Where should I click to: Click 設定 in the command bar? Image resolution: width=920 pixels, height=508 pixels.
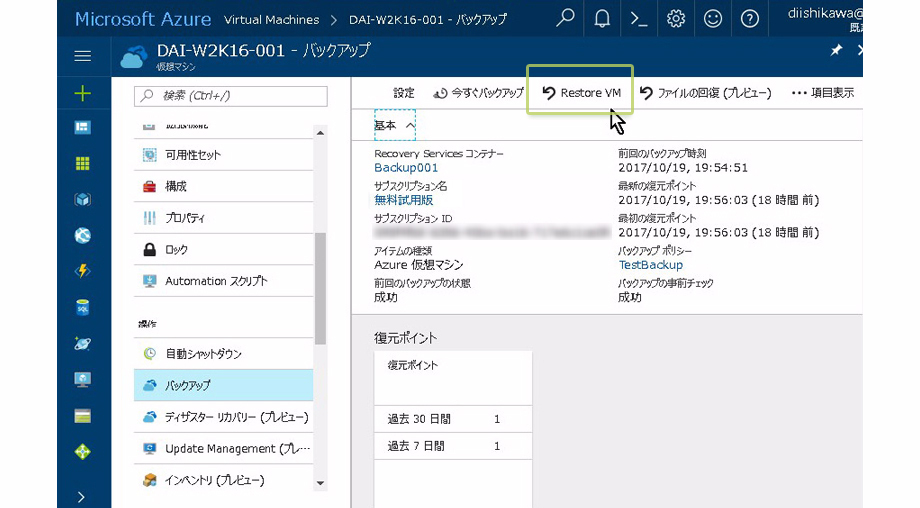[x=404, y=93]
